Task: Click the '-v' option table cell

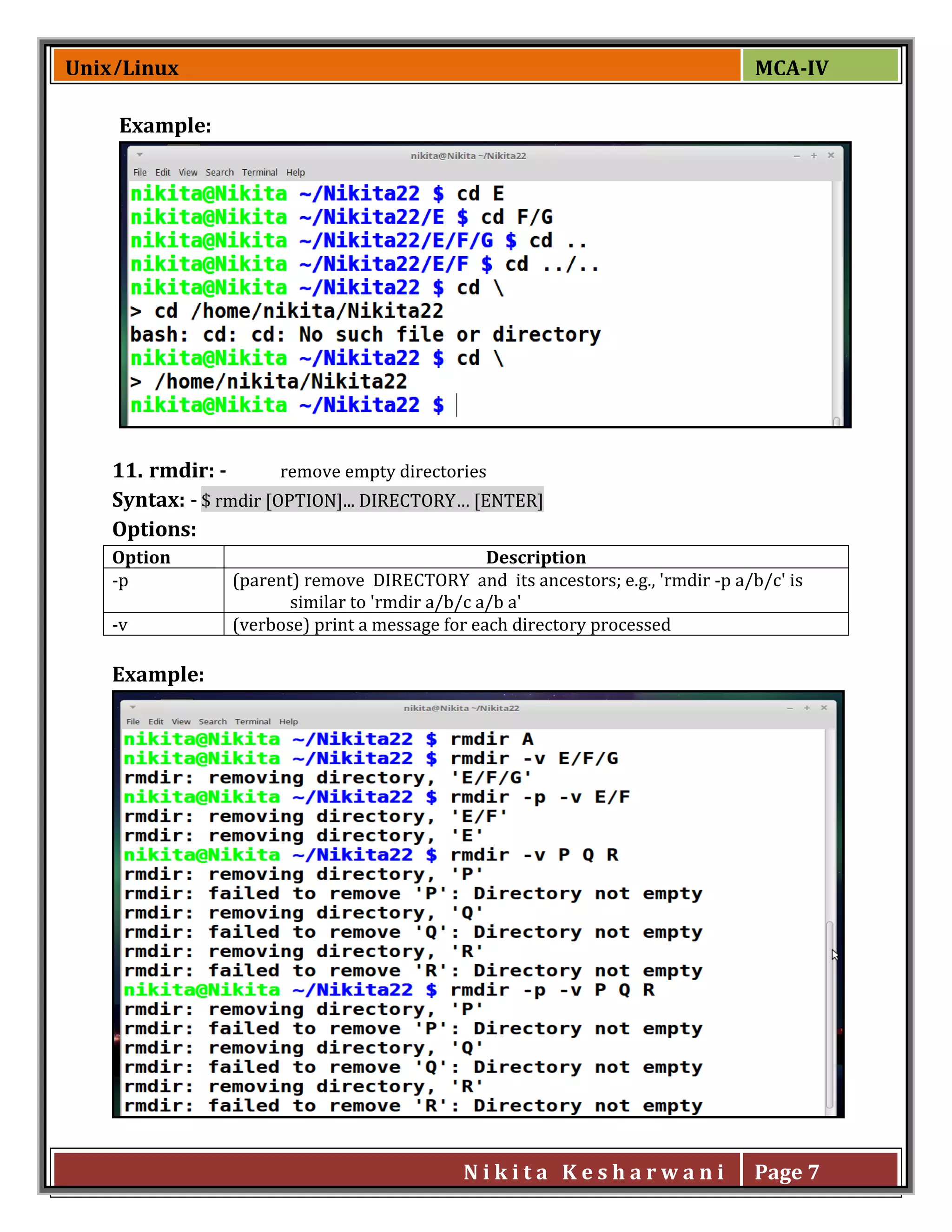Action: [x=164, y=624]
